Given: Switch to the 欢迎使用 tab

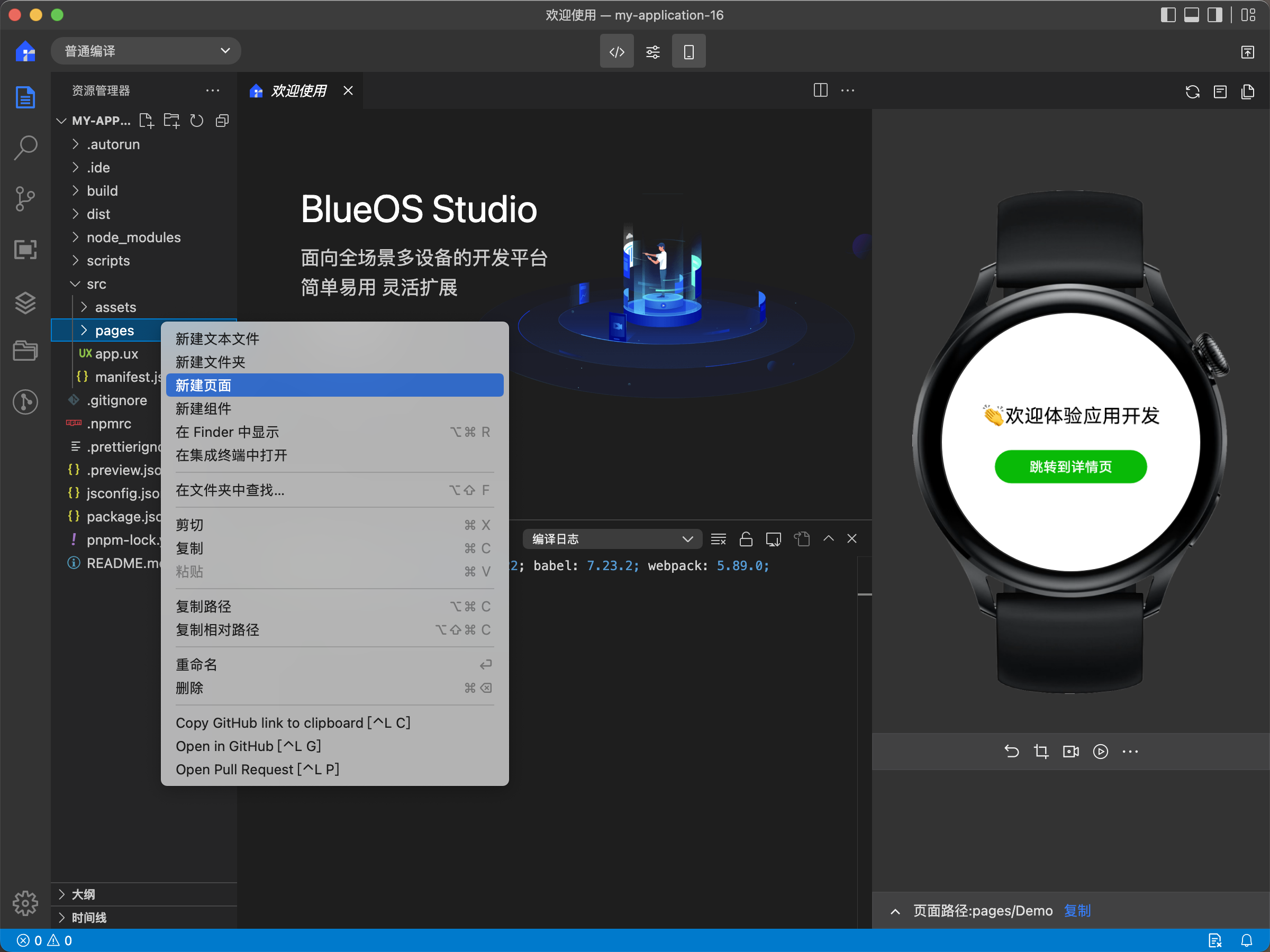Looking at the screenshot, I should 298,90.
